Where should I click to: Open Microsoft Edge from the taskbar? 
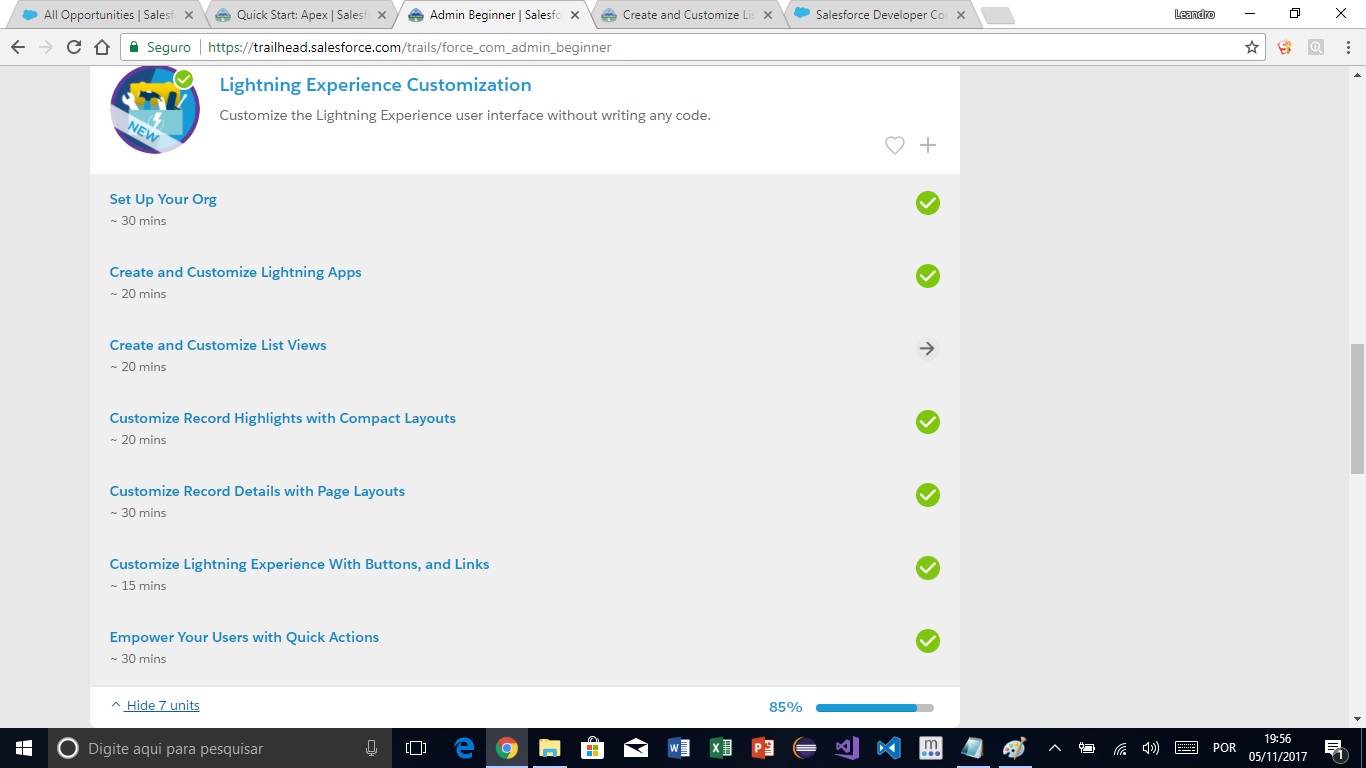(x=464, y=748)
